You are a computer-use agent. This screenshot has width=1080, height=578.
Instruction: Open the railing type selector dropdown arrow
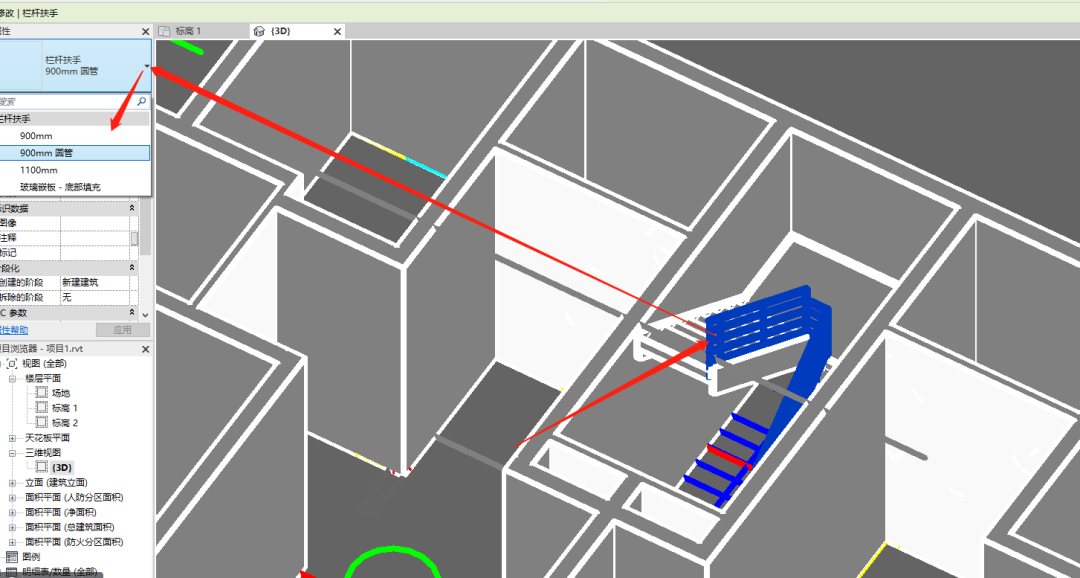[147, 66]
